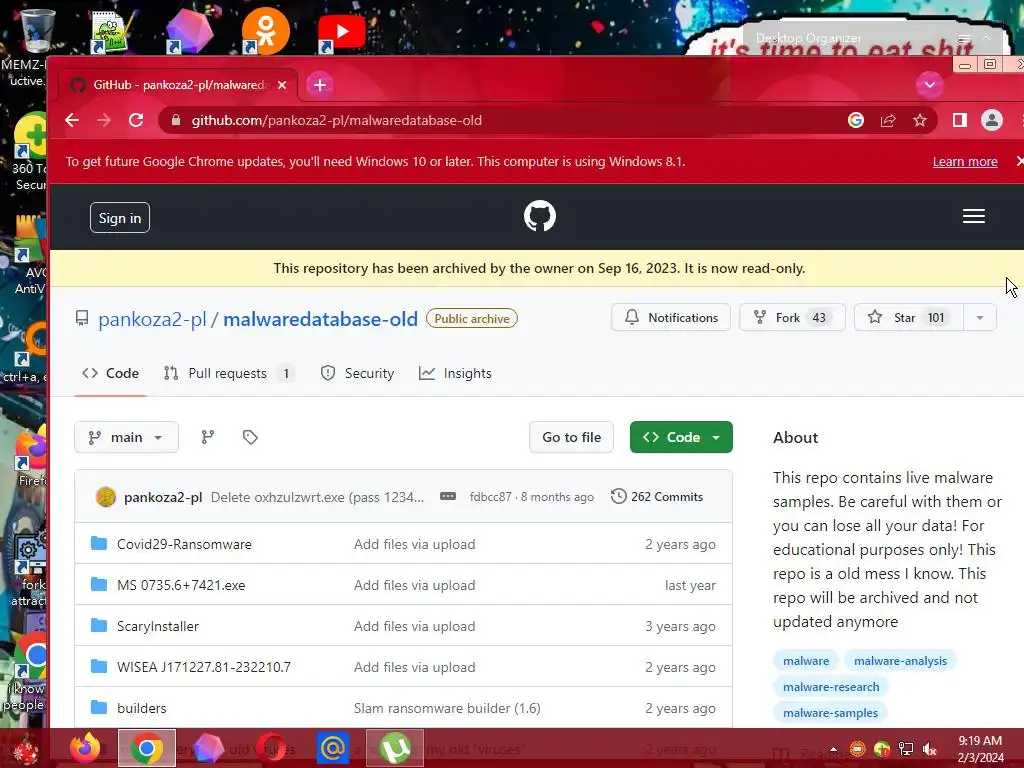Image resolution: width=1024 pixels, height=768 pixels.
Task: Open the tab search dropdown arrow
Action: tap(929, 85)
